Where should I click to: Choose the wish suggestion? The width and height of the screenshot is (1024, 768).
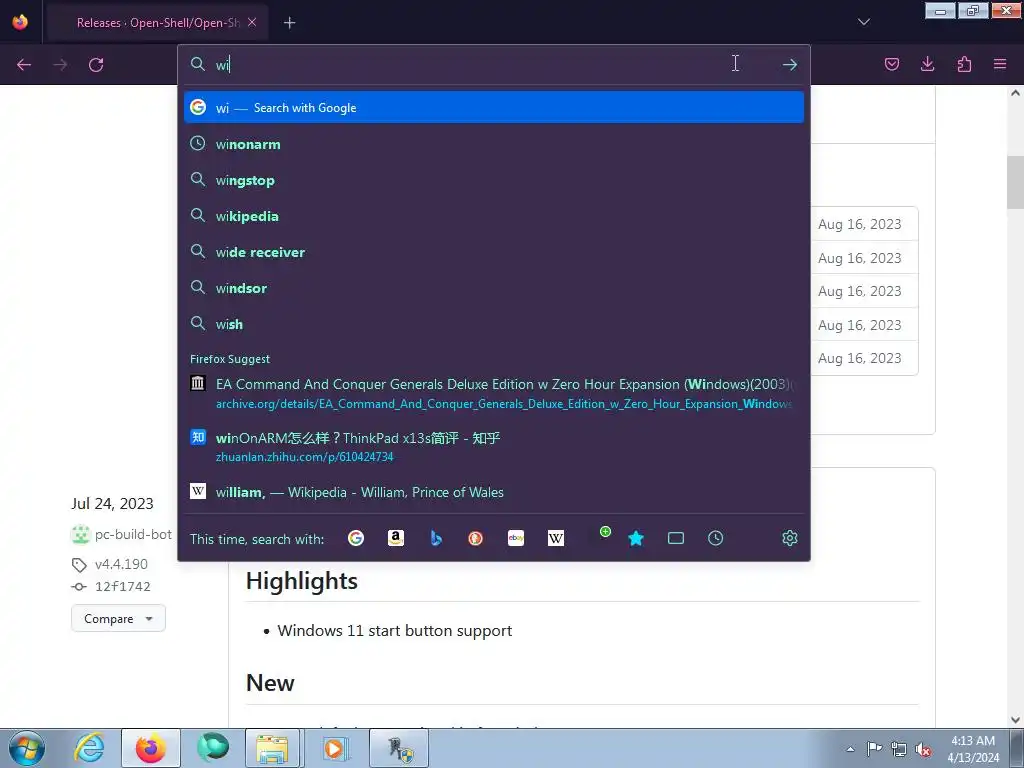[494, 324]
